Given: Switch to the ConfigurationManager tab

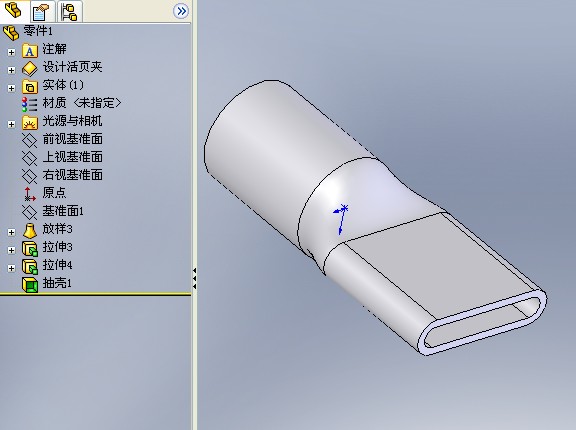Looking at the screenshot, I should (69, 12).
